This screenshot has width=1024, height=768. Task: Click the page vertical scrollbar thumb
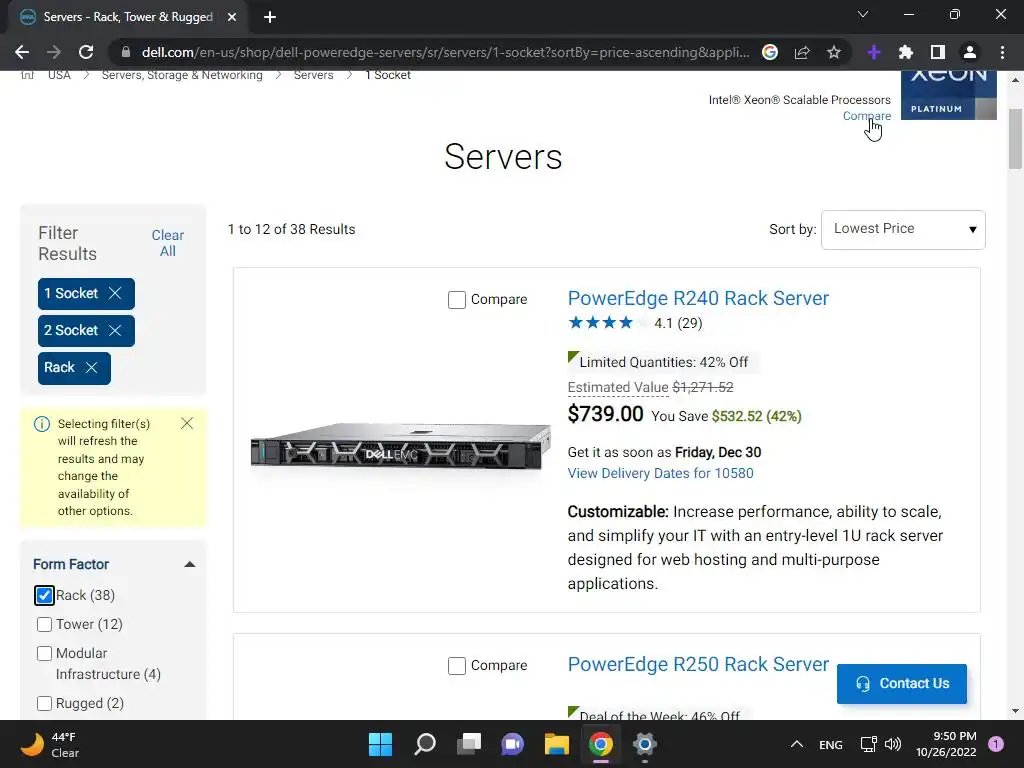pos(1015,138)
